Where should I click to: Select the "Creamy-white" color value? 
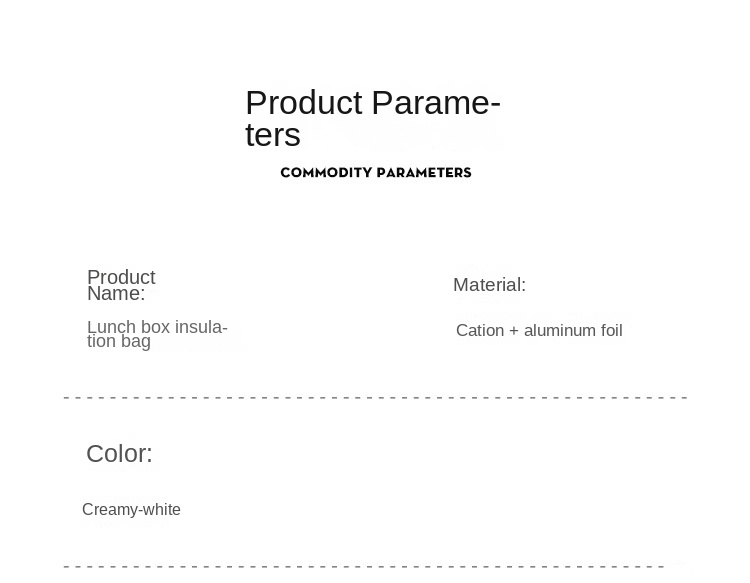(131, 510)
